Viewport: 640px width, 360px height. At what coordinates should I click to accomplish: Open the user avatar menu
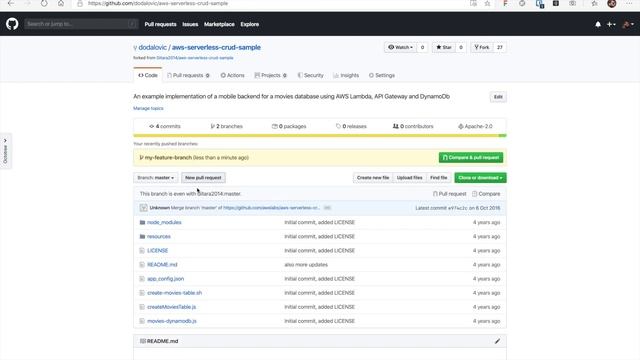click(628, 24)
